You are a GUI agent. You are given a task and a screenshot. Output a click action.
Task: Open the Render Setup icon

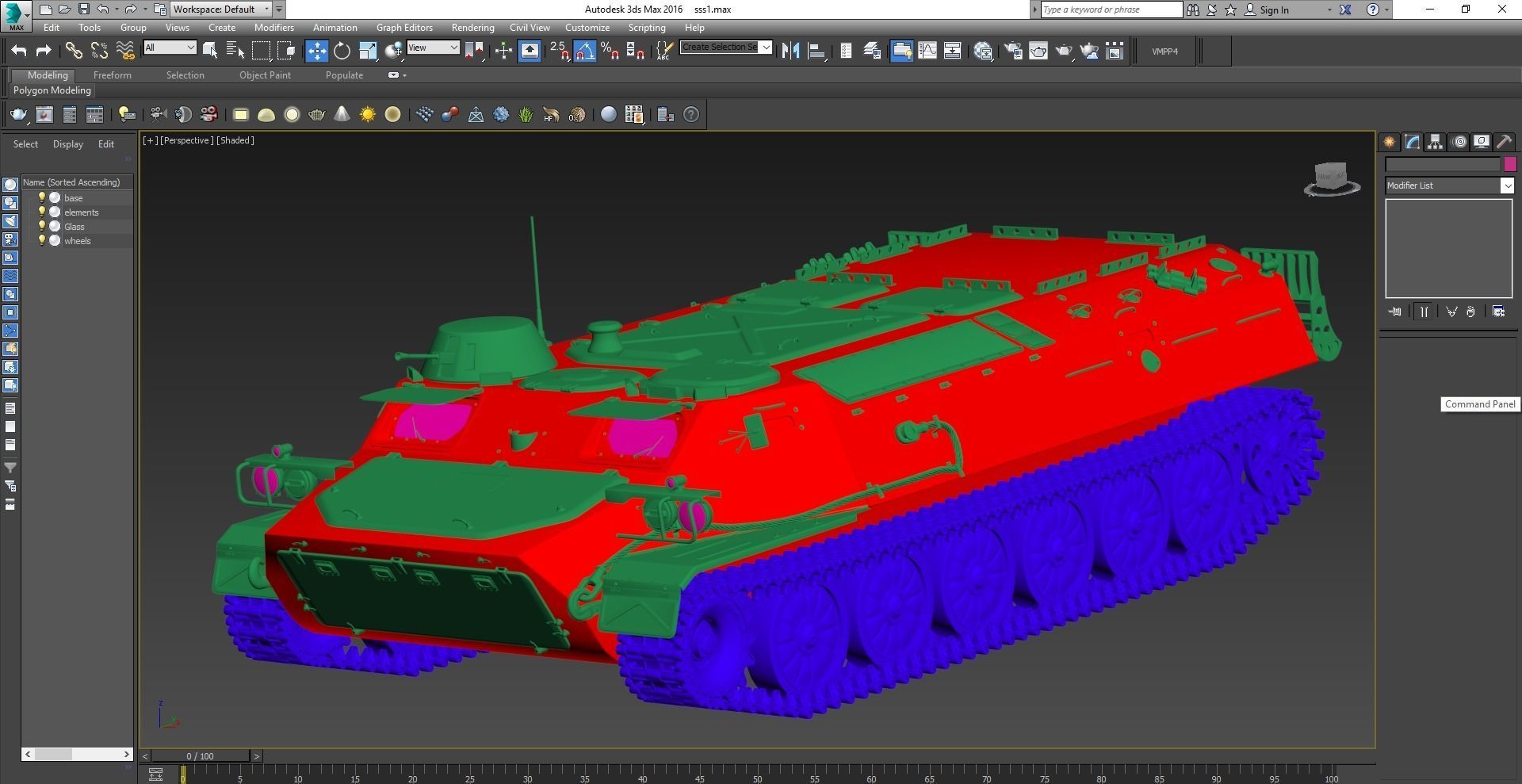1013,51
